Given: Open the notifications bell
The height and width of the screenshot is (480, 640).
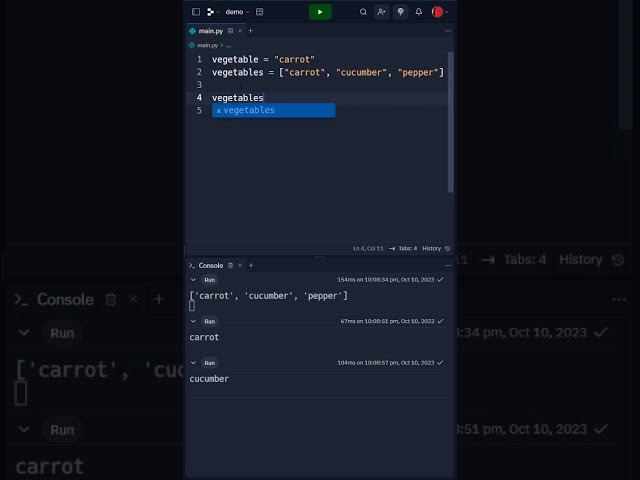Looking at the screenshot, I should pos(418,12).
